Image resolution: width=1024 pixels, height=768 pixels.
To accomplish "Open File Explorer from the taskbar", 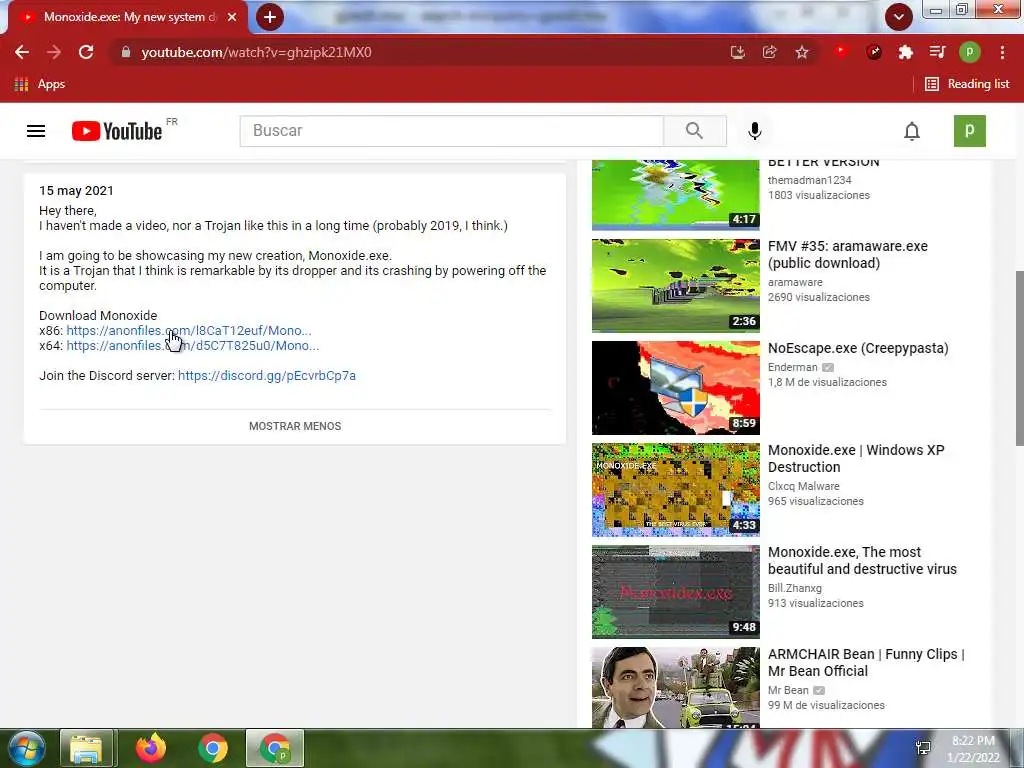I will pos(88,748).
